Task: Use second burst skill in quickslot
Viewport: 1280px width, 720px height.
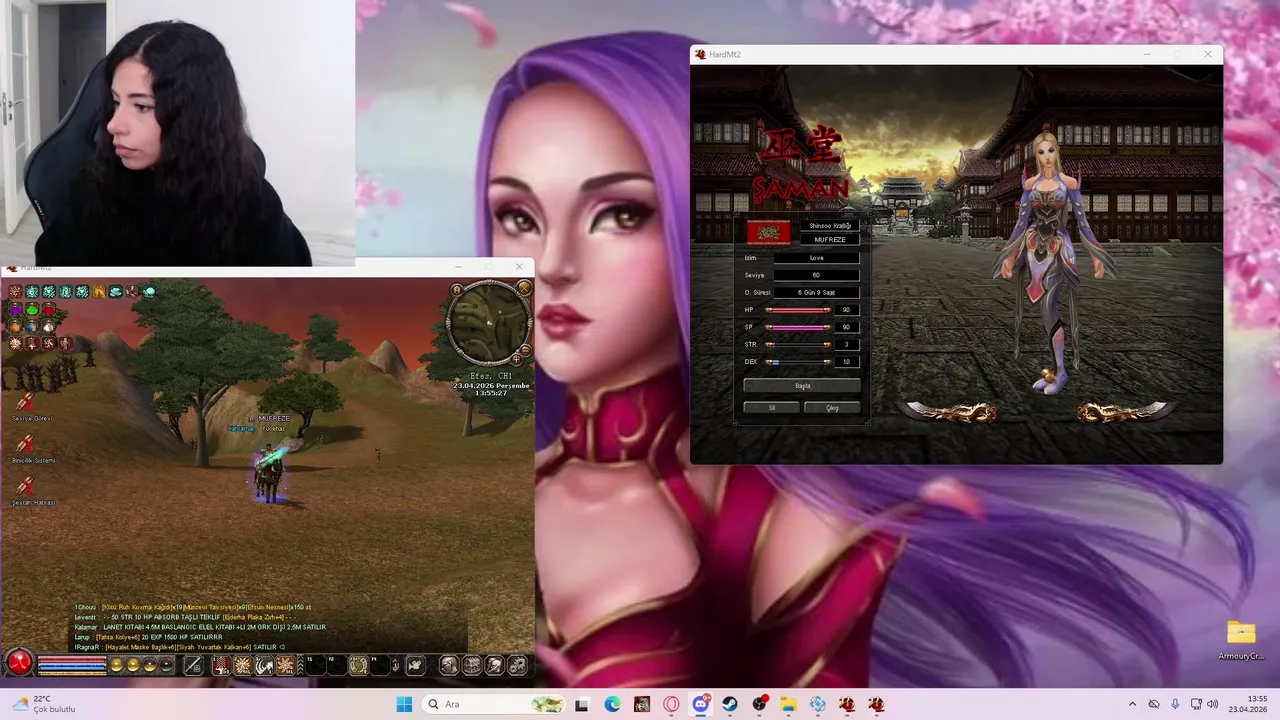Action: pos(243,665)
